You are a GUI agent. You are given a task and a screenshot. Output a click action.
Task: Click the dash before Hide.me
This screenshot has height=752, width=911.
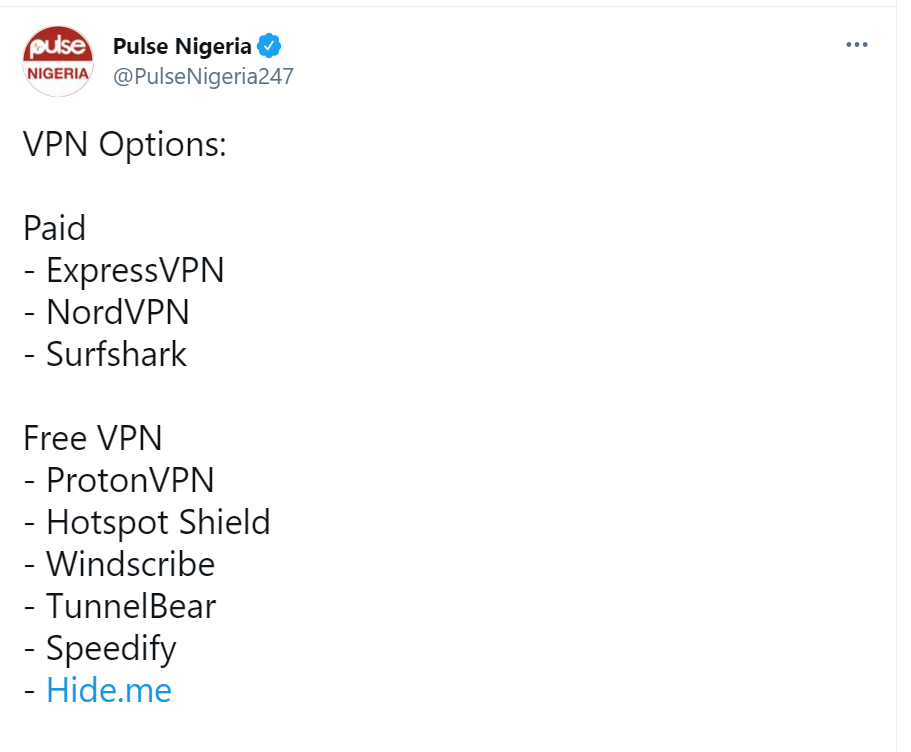point(30,691)
